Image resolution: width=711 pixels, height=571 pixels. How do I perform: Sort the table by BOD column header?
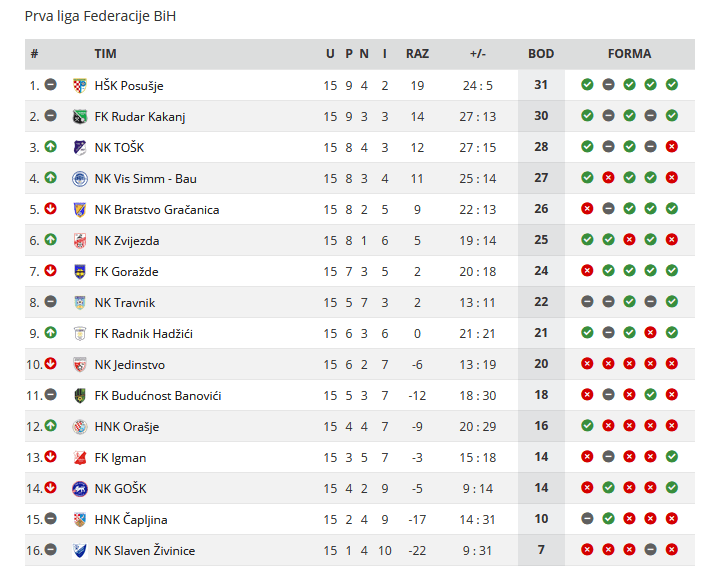(x=541, y=54)
